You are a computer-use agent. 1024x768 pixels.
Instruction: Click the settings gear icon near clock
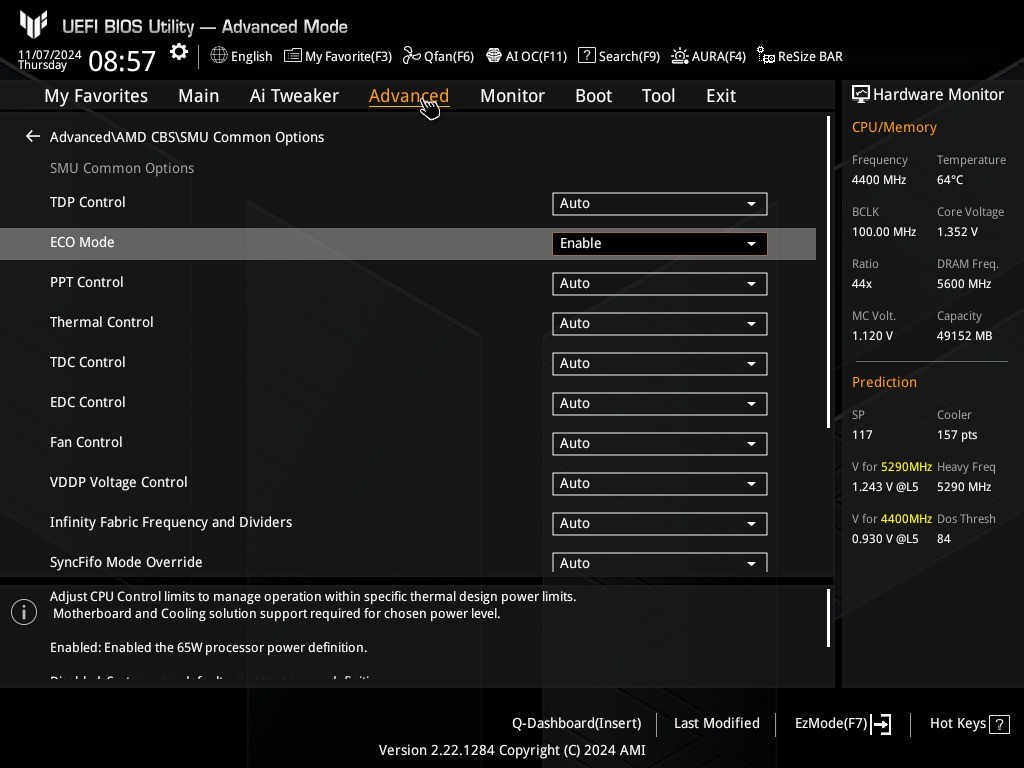(179, 52)
